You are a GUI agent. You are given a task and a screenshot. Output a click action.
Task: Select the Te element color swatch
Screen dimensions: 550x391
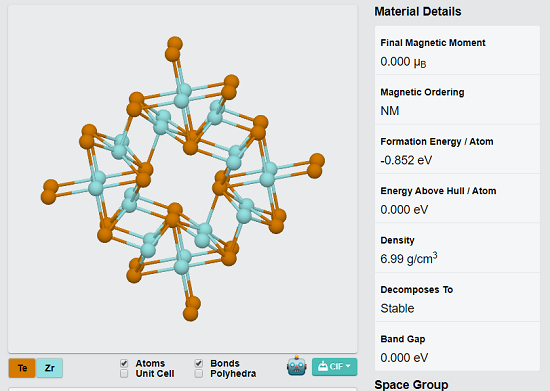pyautogui.click(x=22, y=368)
